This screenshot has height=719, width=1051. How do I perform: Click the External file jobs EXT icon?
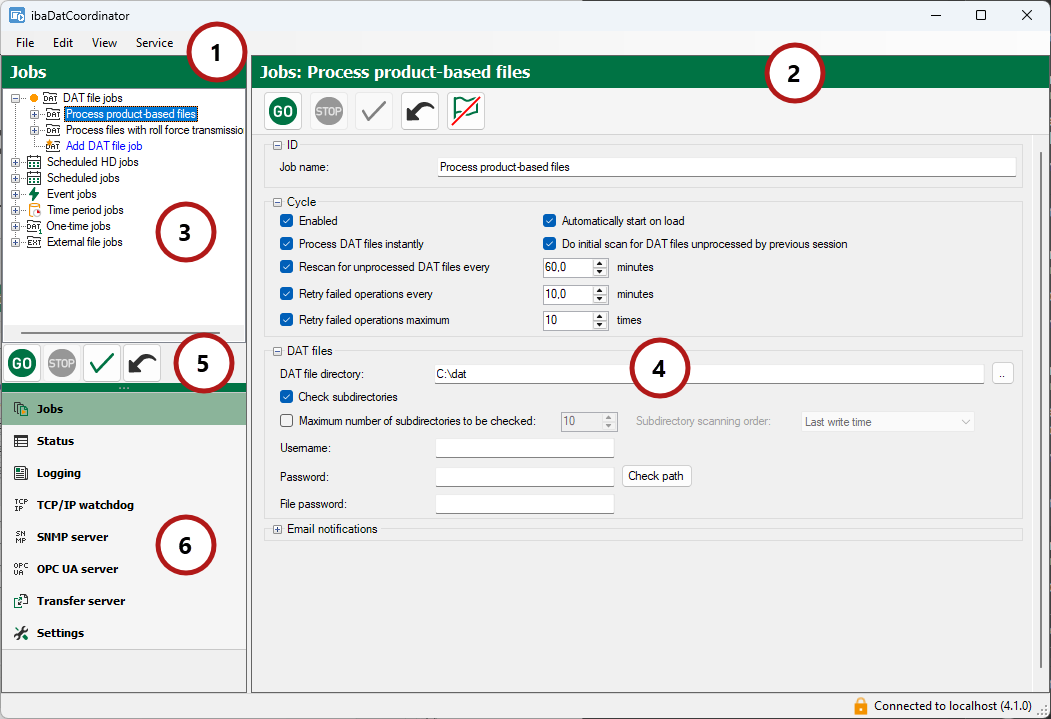[x=34, y=243]
